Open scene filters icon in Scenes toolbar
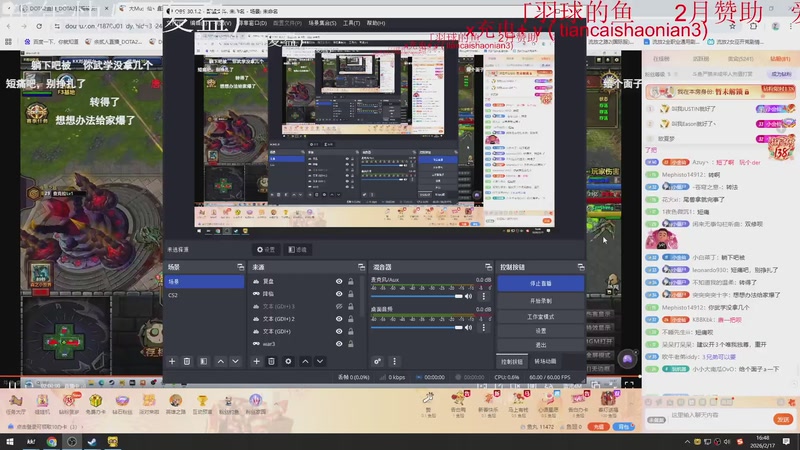The image size is (800, 450). click(204, 361)
